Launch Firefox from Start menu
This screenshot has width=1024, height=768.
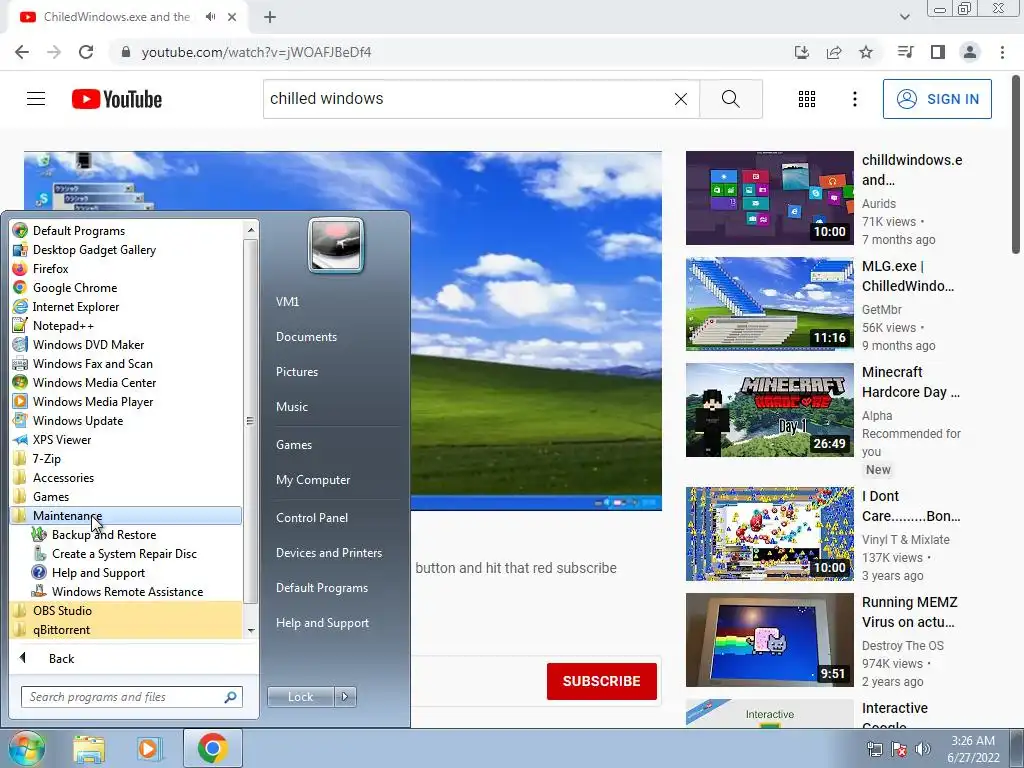pyautogui.click(x=126, y=268)
